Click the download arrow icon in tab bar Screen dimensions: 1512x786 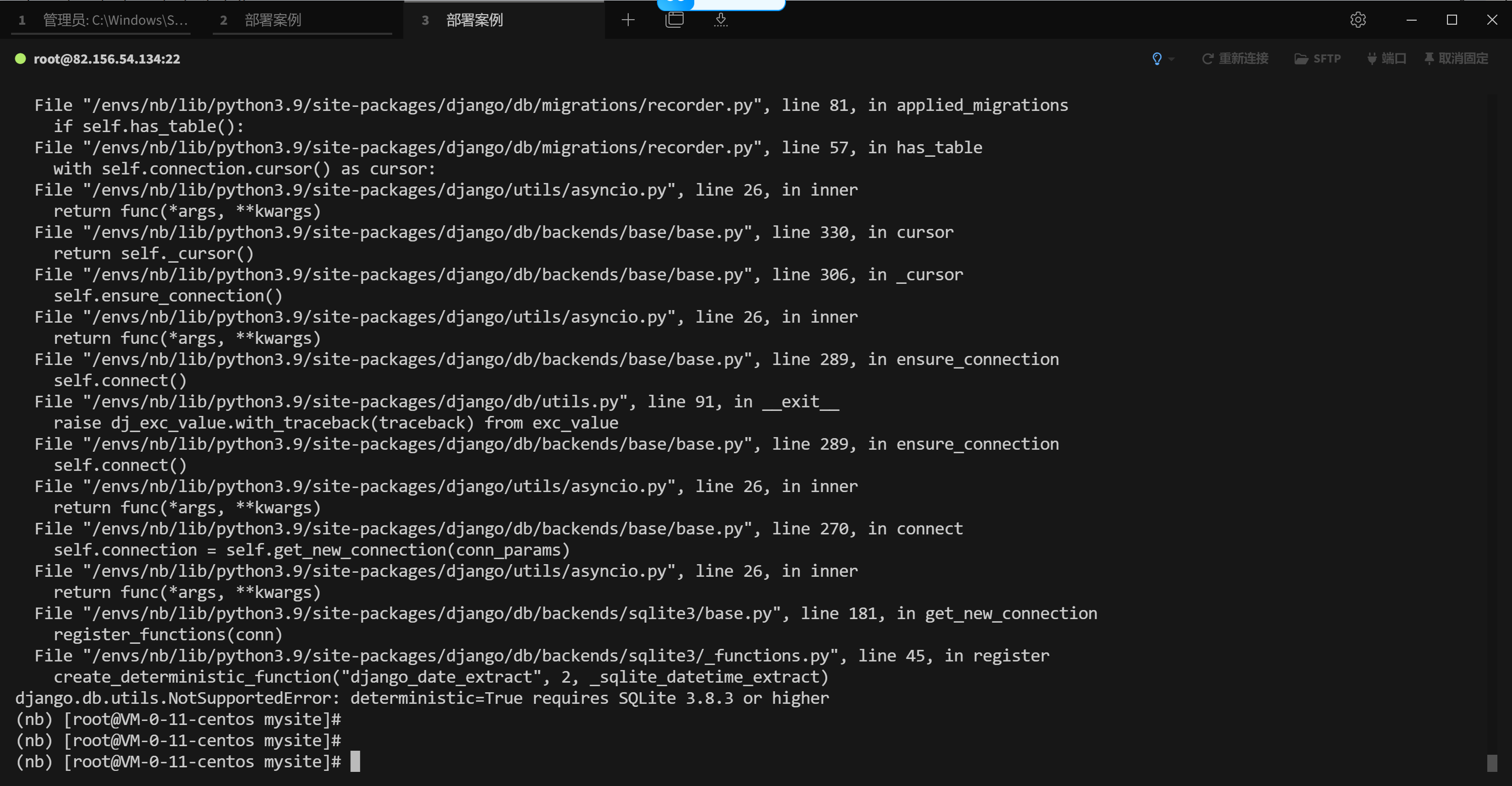(x=721, y=20)
